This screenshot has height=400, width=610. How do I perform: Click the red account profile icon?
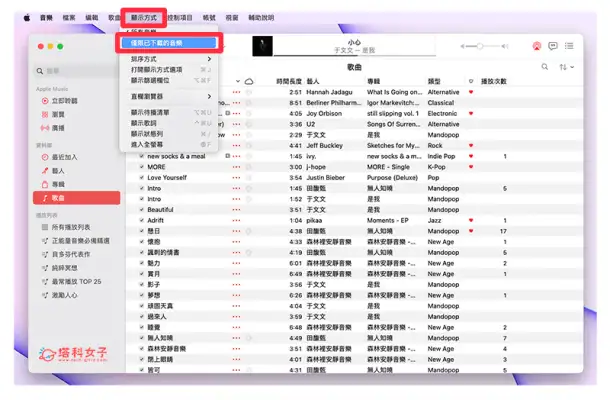pos(537,46)
